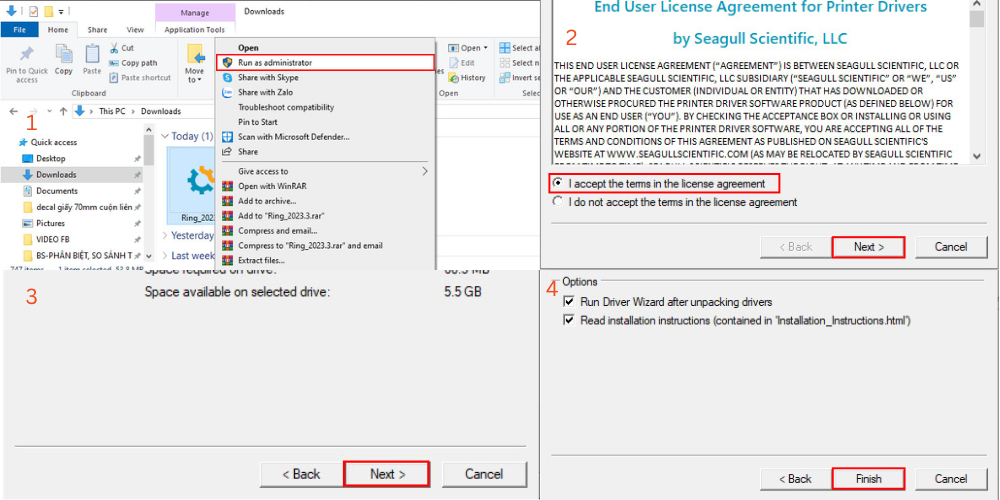This screenshot has height=500, width=1000.
Task: Click the Edit icon in Open group
Action: 453,63
